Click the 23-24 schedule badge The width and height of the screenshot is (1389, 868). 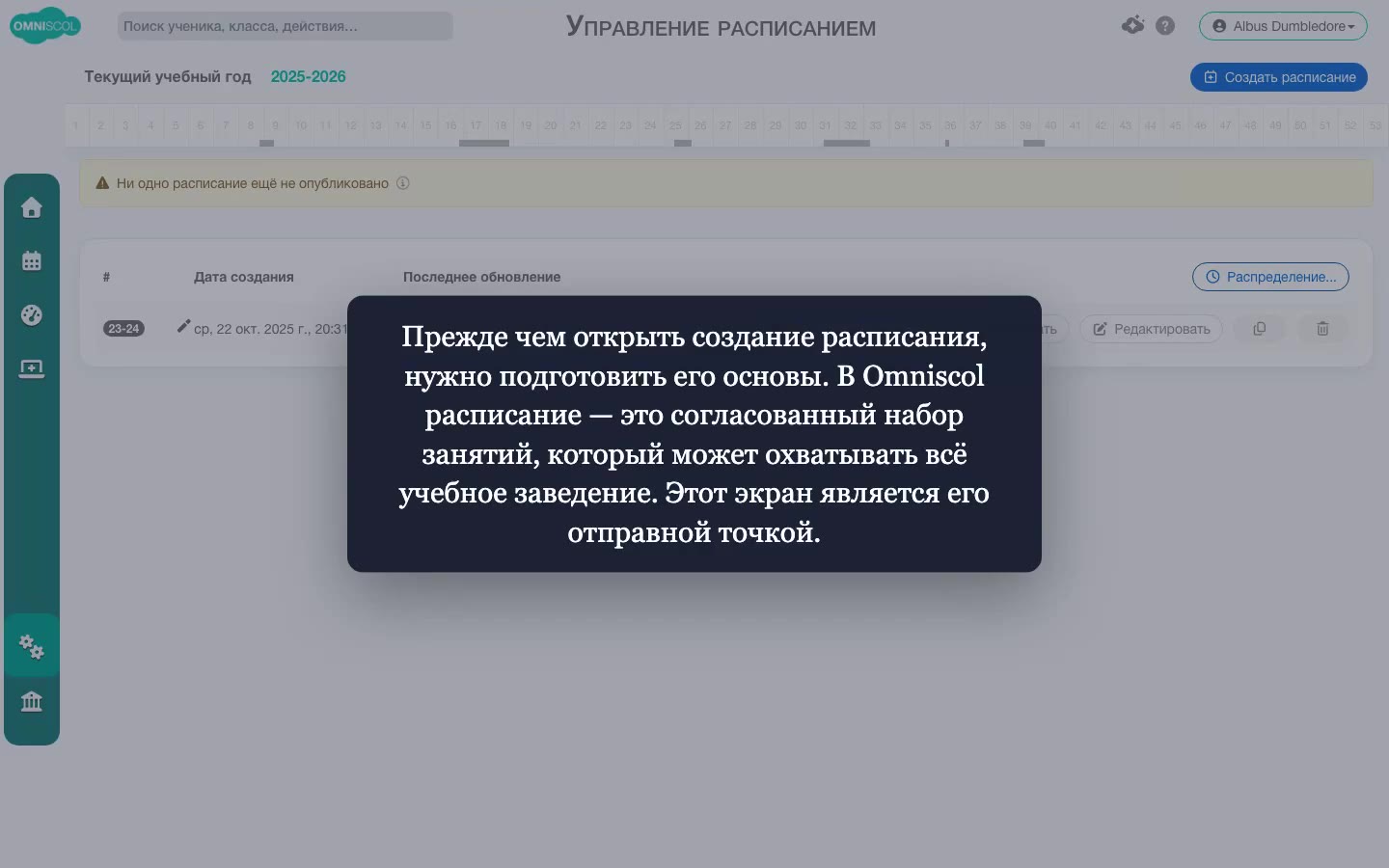[x=123, y=329]
